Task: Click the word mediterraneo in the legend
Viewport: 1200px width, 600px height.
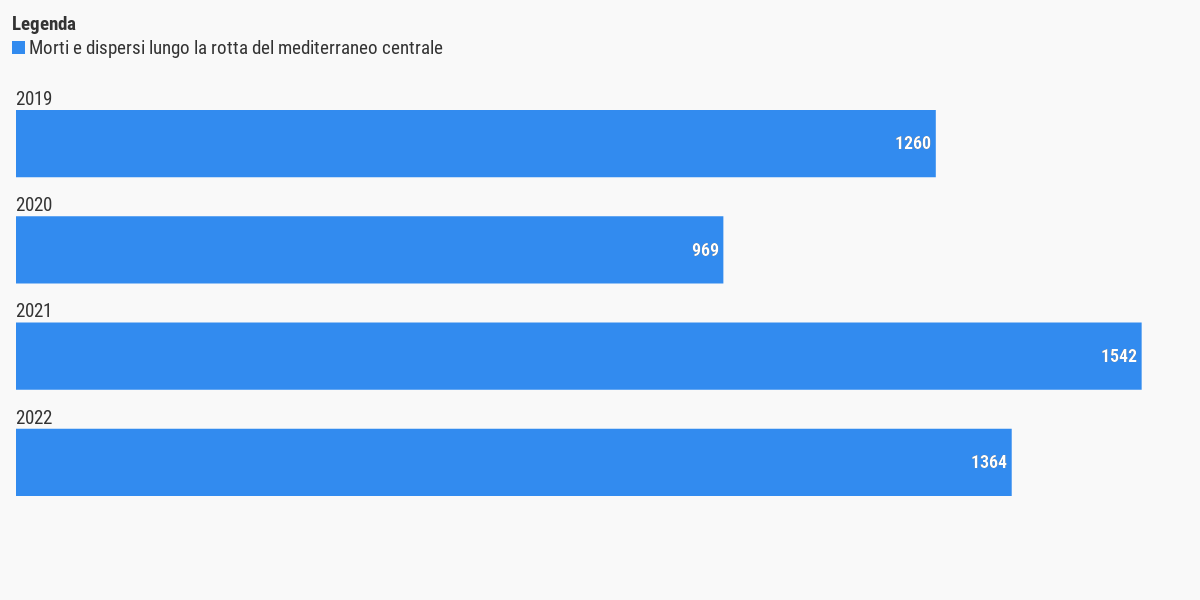Action: click(x=326, y=48)
